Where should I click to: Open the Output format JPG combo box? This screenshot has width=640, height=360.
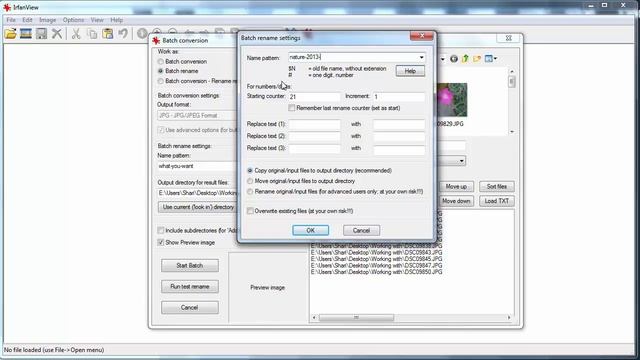pos(197,116)
